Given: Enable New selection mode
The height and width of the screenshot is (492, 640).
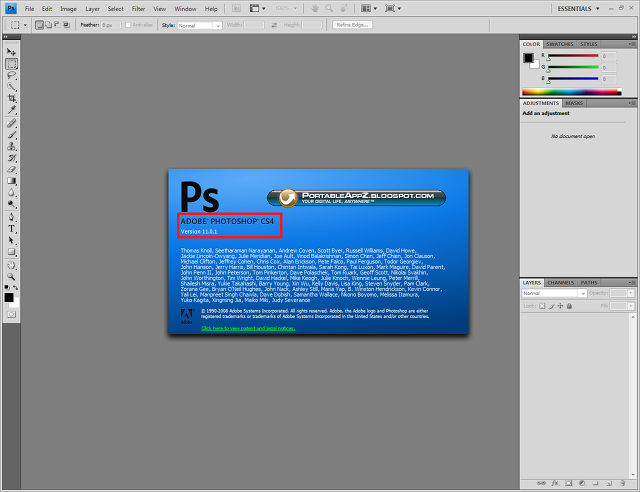Looking at the screenshot, I should pyautogui.click(x=40, y=25).
